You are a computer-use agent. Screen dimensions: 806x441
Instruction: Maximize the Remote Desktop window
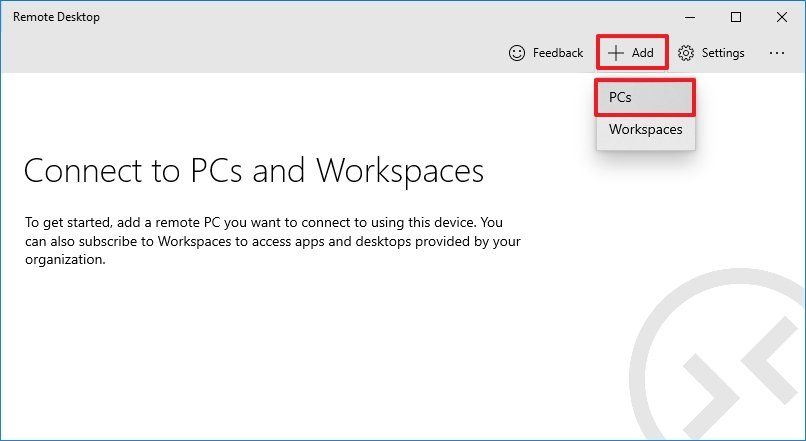coord(736,17)
